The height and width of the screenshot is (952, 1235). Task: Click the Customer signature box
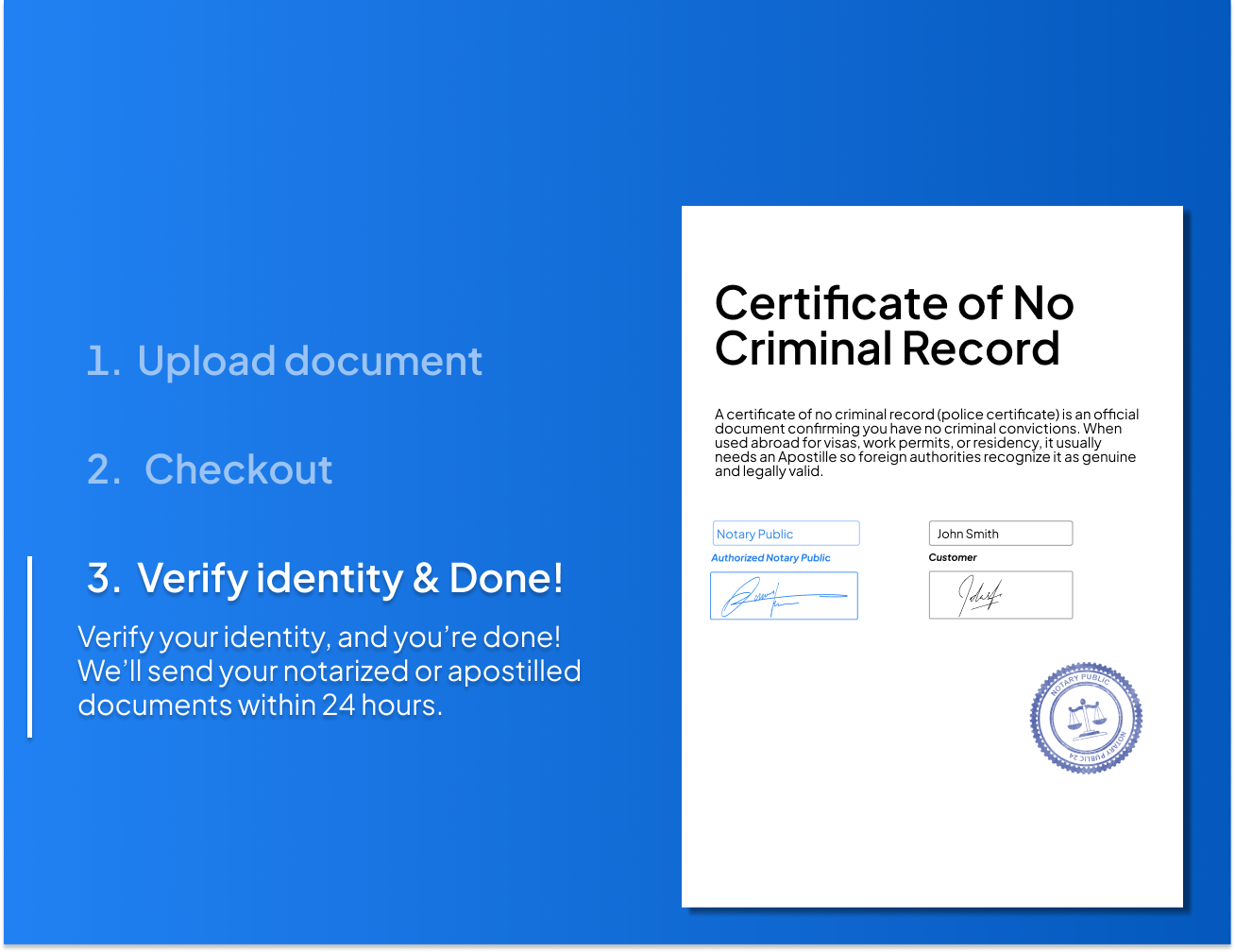(1001, 595)
